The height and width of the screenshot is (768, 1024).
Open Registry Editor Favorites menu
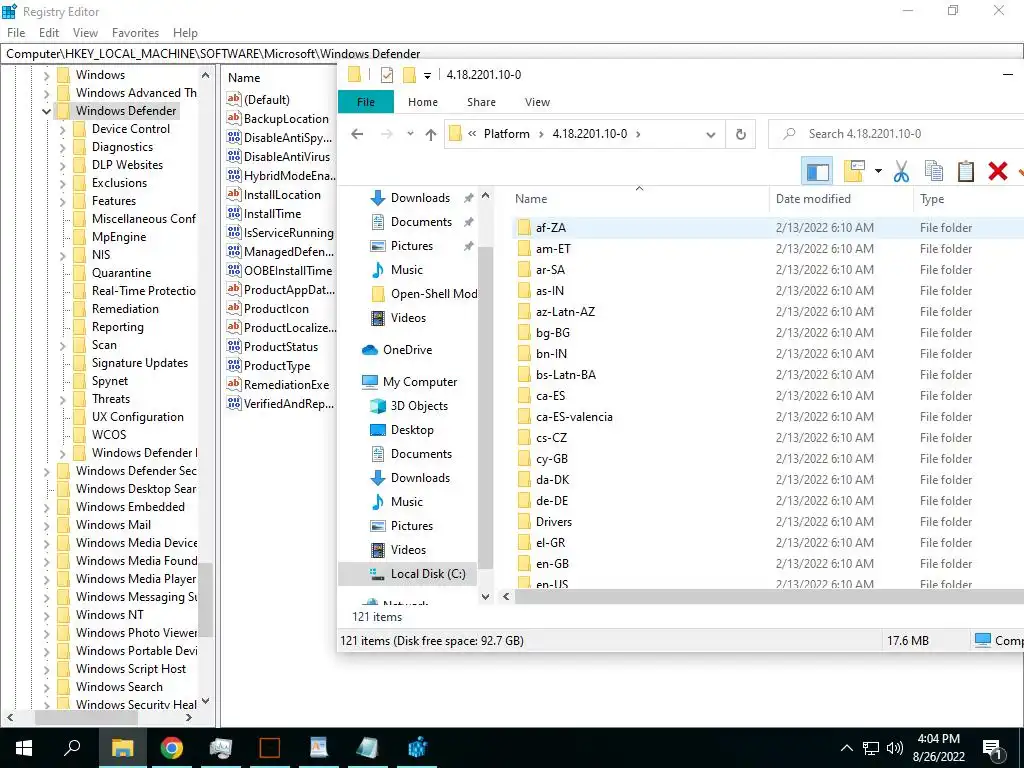point(135,33)
